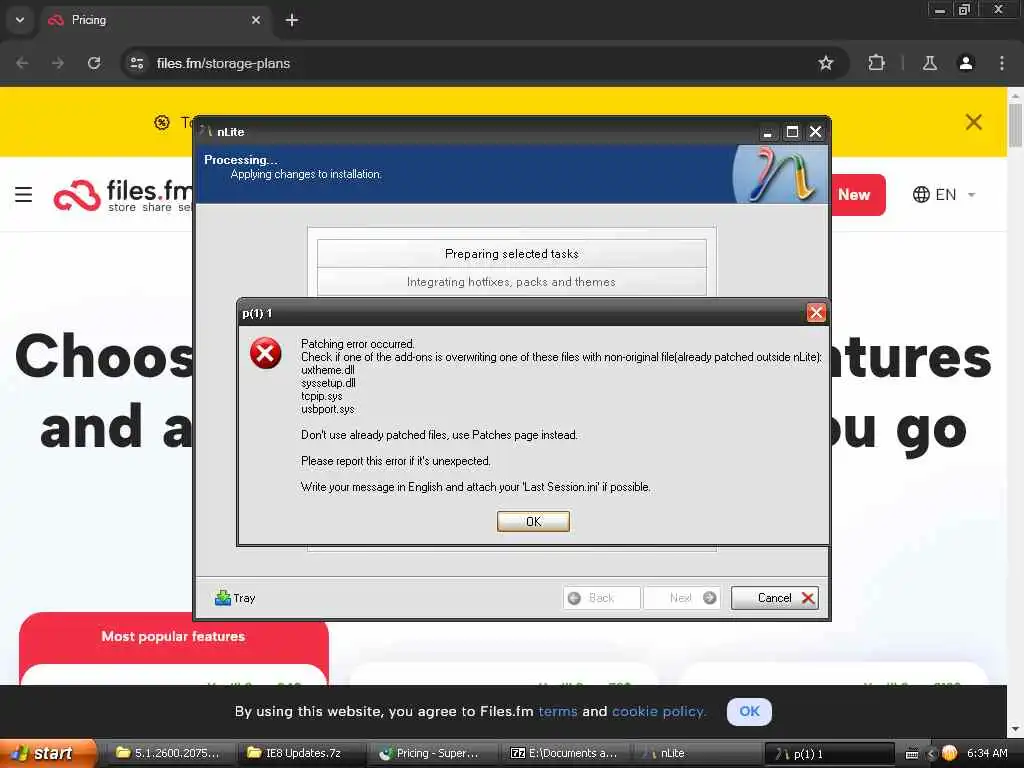The width and height of the screenshot is (1024, 768).
Task: Close the Pricing tab
Action: (256, 20)
